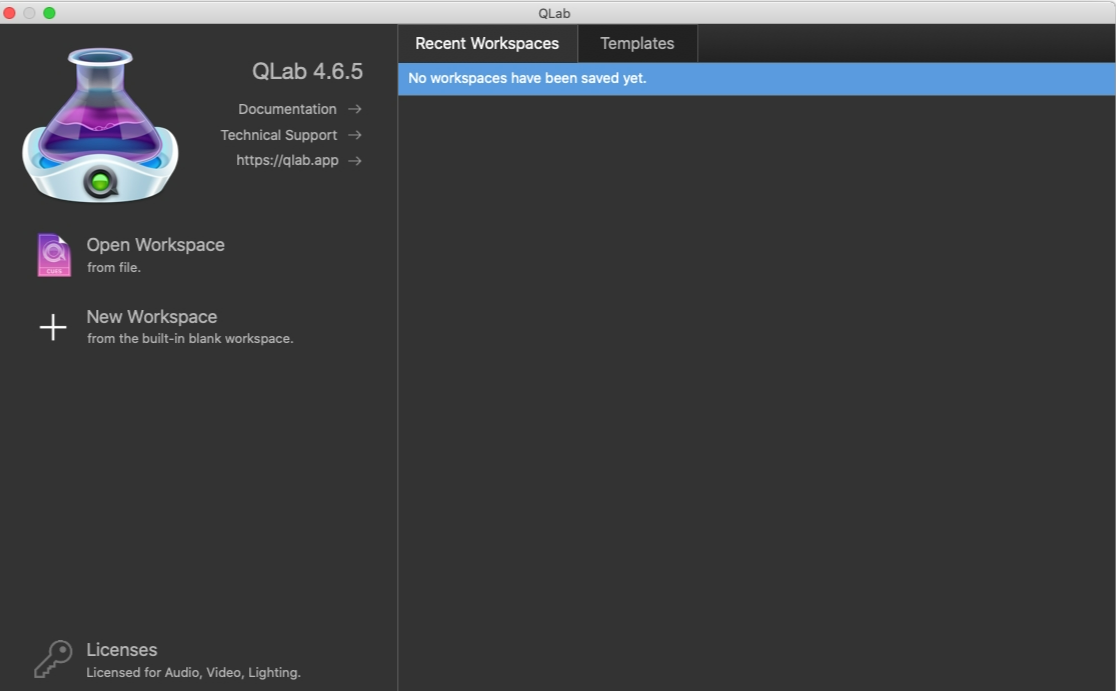Screen dimensions: 1116x691
Task: Select the 'No workspaces have been saved yet.' row
Action: (x=757, y=78)
